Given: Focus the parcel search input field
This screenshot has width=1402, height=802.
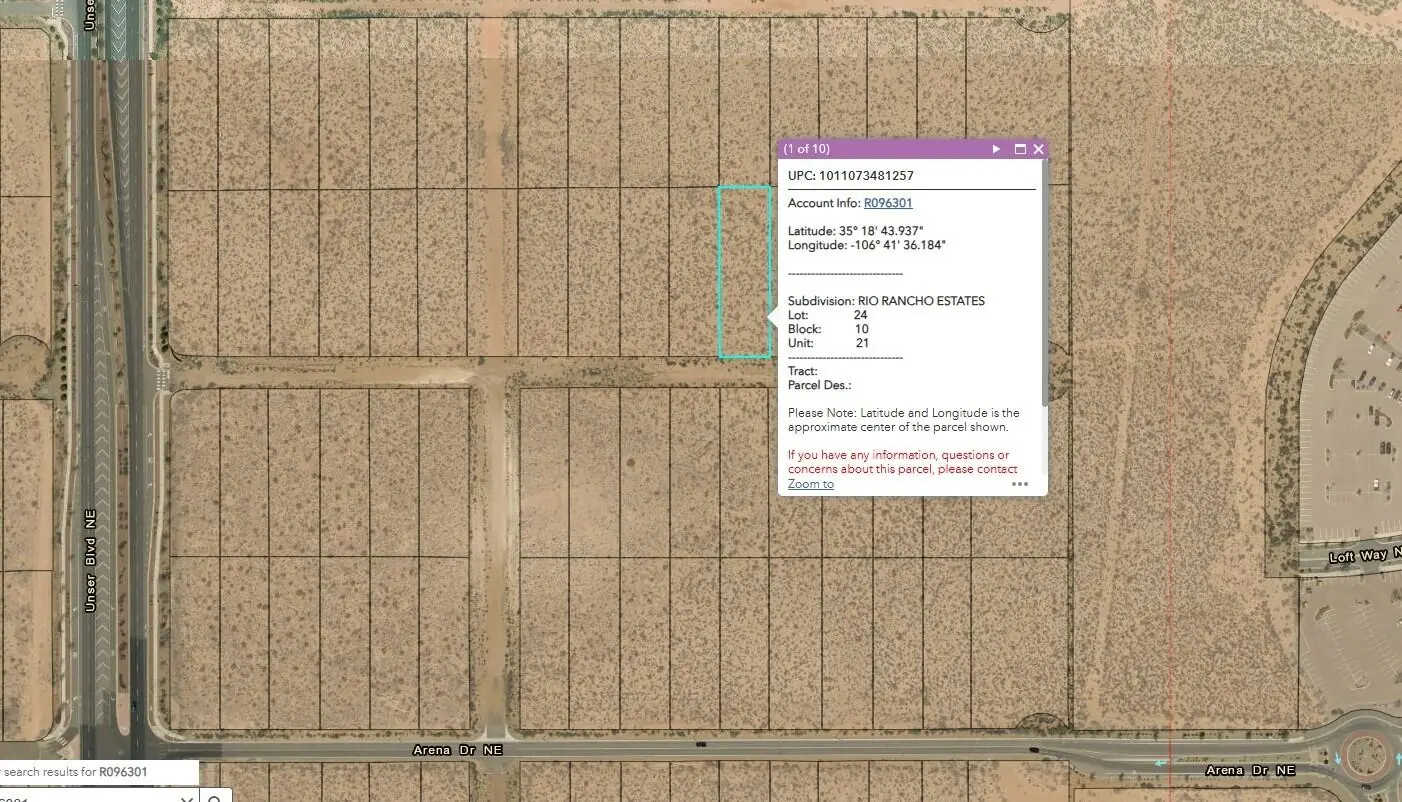Looking at the screenshot, I should 90,797.
